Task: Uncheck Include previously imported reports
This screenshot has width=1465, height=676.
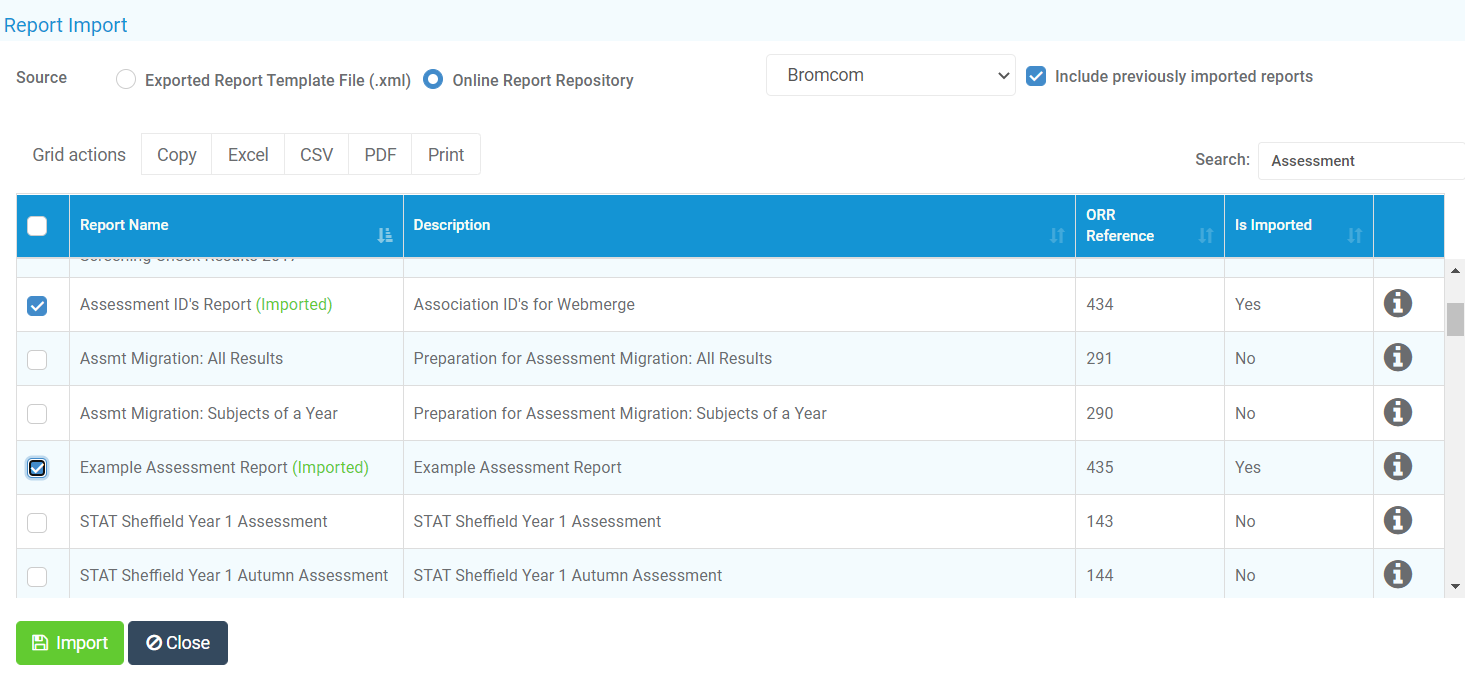Action: [1036, 75]
